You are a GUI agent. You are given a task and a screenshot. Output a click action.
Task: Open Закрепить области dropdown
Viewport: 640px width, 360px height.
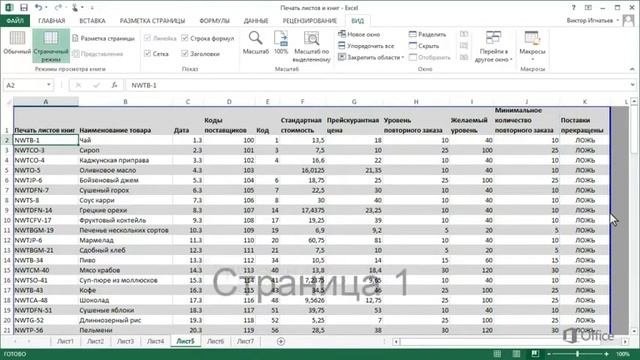point(371,57)
